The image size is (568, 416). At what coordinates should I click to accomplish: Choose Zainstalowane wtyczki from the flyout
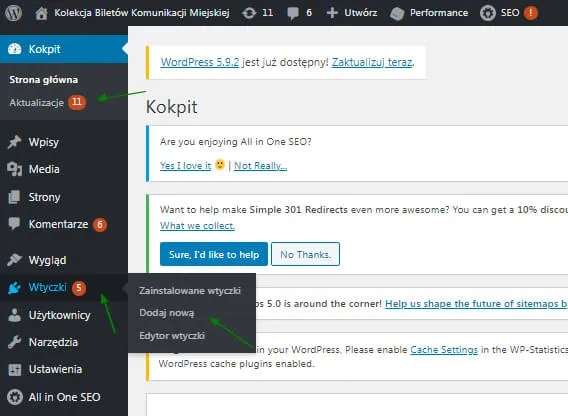(190, 291)
